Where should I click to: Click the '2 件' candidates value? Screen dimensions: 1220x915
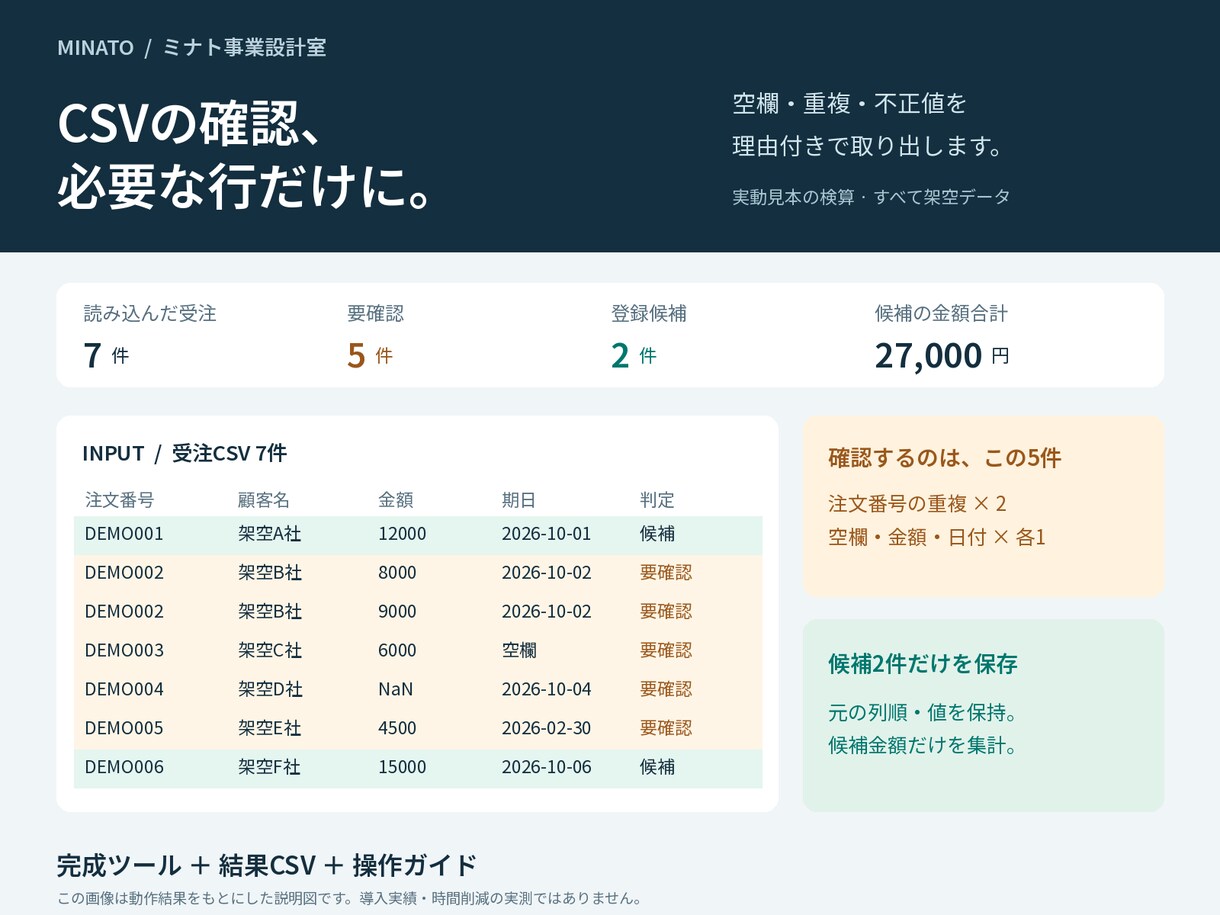[x=634, y=355]
